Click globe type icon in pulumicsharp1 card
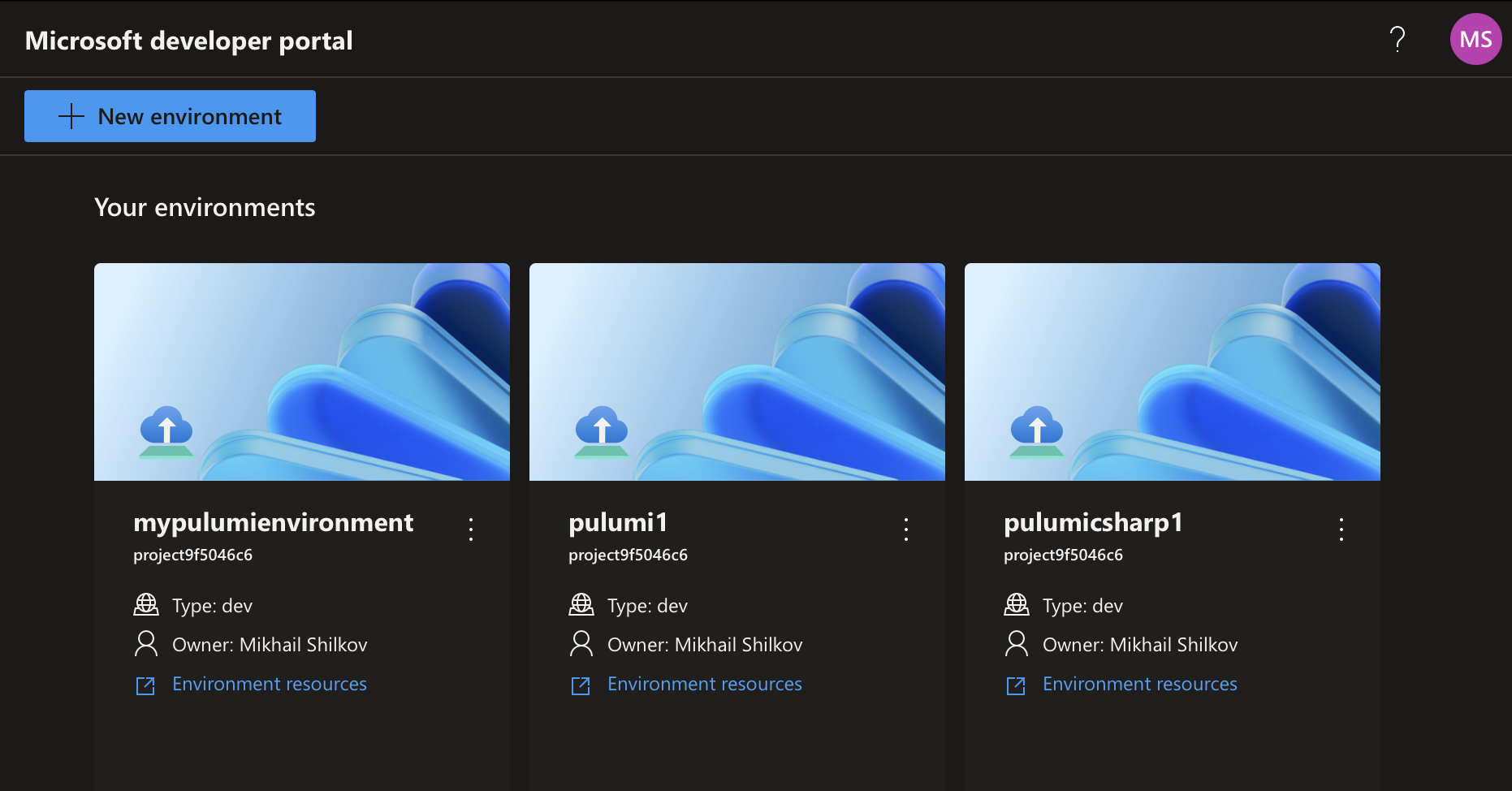 [x=1017, y=604]
